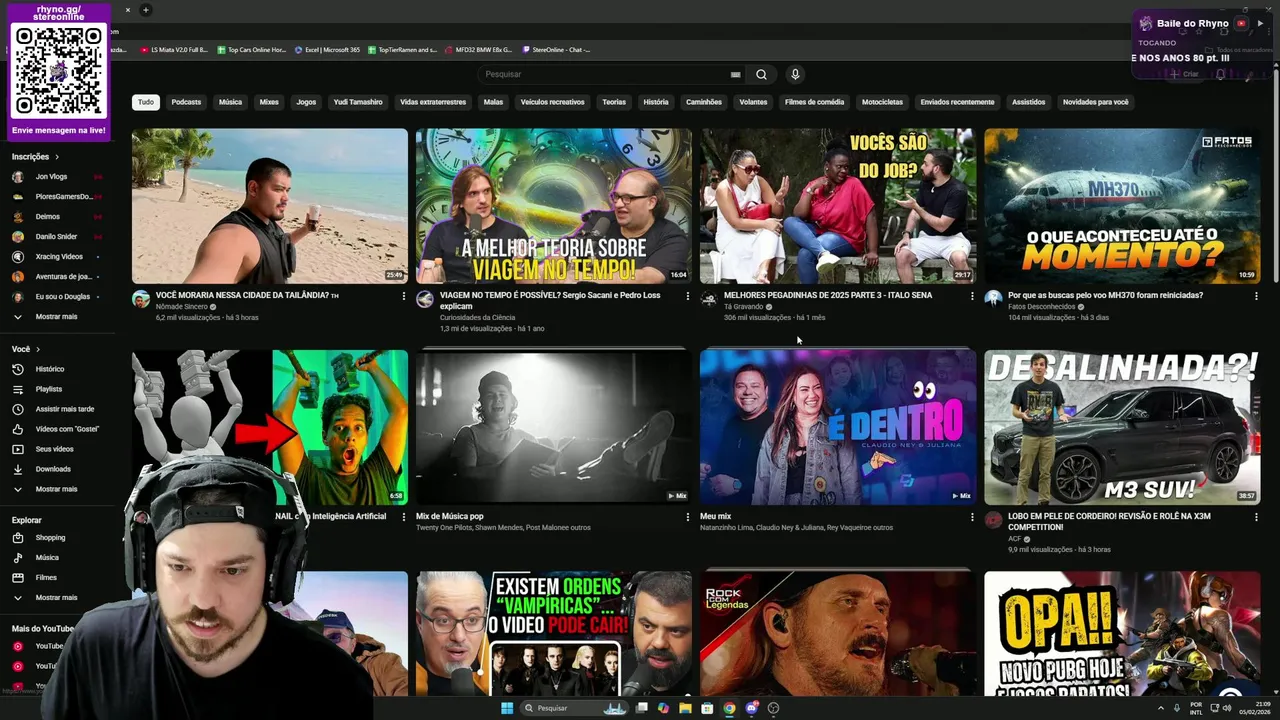This screenshot has width=1280, height=720.
Task: Select the Podcasts filter chip
Action: click(x=186, y=102)
